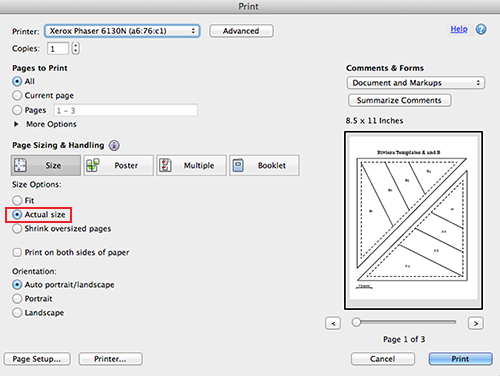Screen dimensions: 500x376
Task: Expand More Options disclosure triangle
Action: pyautogui.click(x=16, y=124)
